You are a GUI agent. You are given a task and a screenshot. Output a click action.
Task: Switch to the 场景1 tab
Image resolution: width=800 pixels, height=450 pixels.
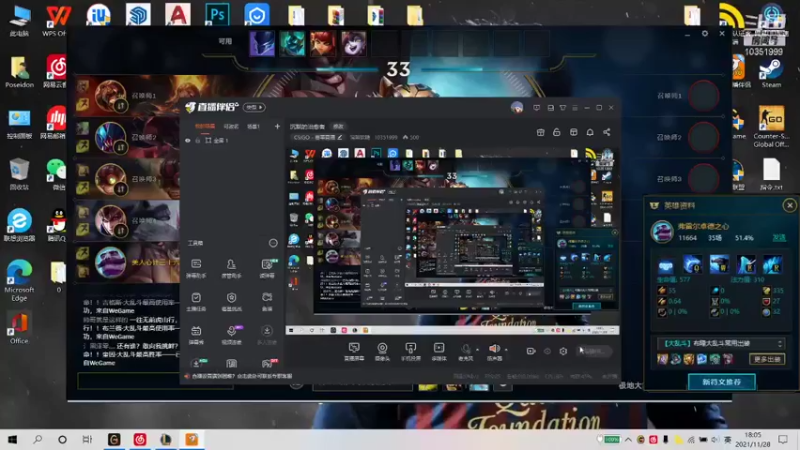click(254, 126)
